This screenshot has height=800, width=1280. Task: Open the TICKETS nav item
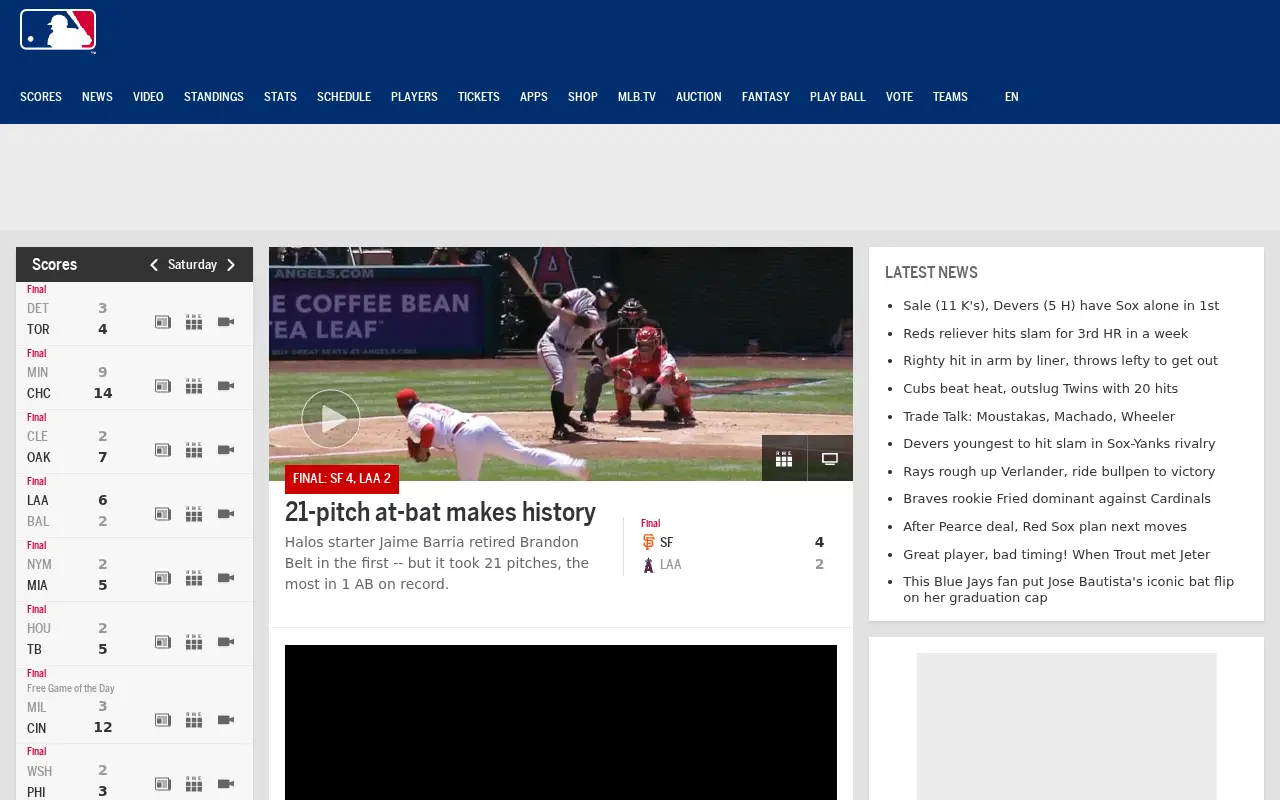point(479,97)
